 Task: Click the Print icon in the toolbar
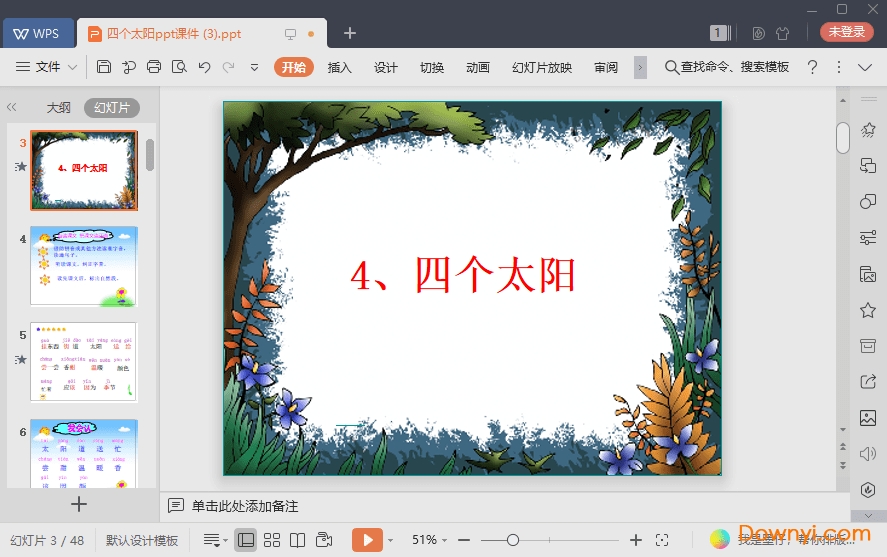[154, 67]
